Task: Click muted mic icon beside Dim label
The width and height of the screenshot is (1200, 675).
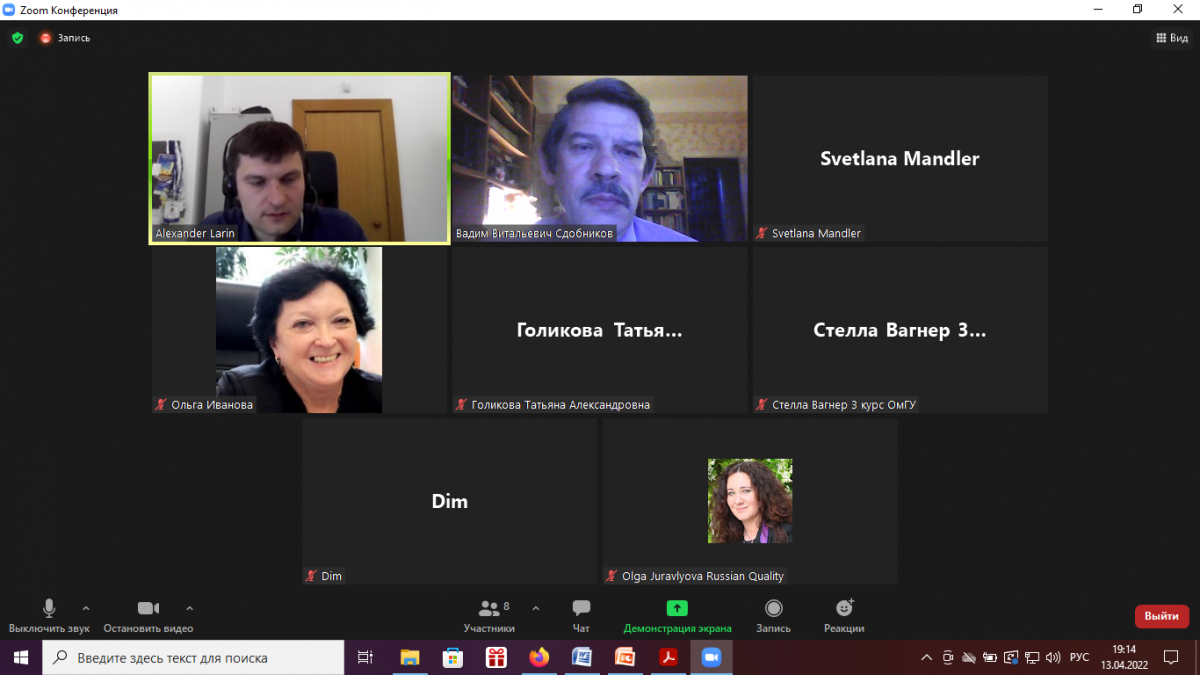Action: 311,576
